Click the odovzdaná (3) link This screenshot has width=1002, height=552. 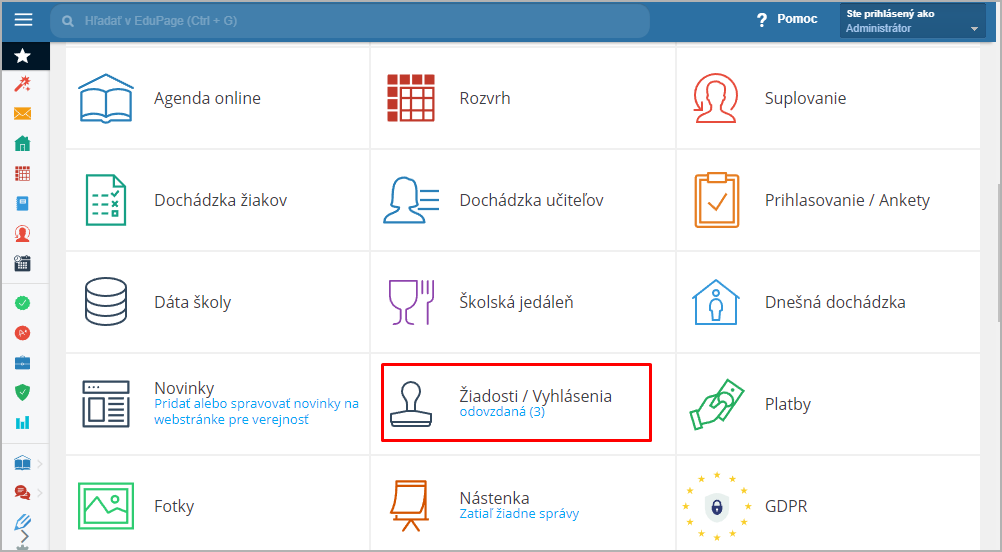502,412
